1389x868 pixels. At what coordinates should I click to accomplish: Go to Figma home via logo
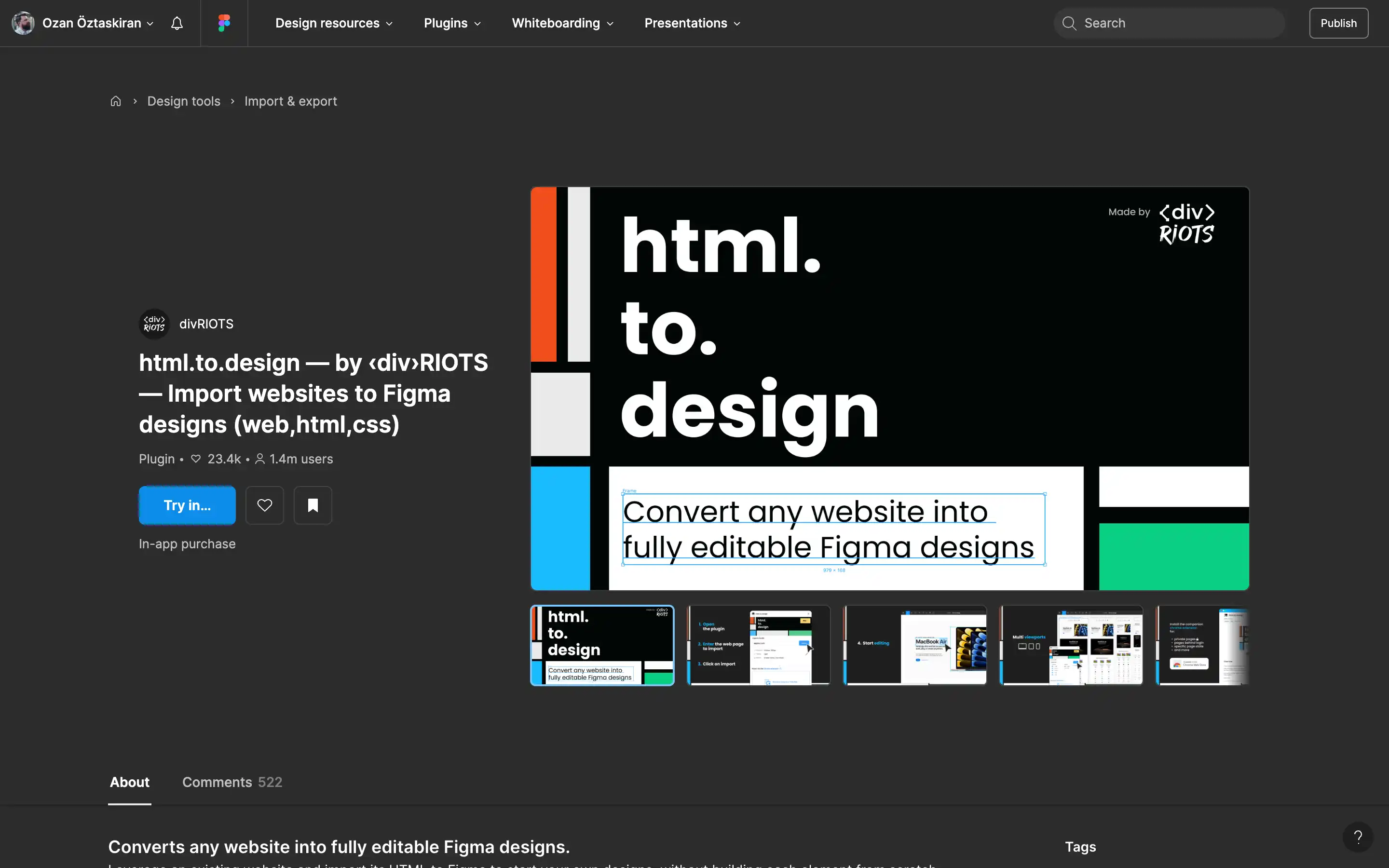click(x=224, y=23)
